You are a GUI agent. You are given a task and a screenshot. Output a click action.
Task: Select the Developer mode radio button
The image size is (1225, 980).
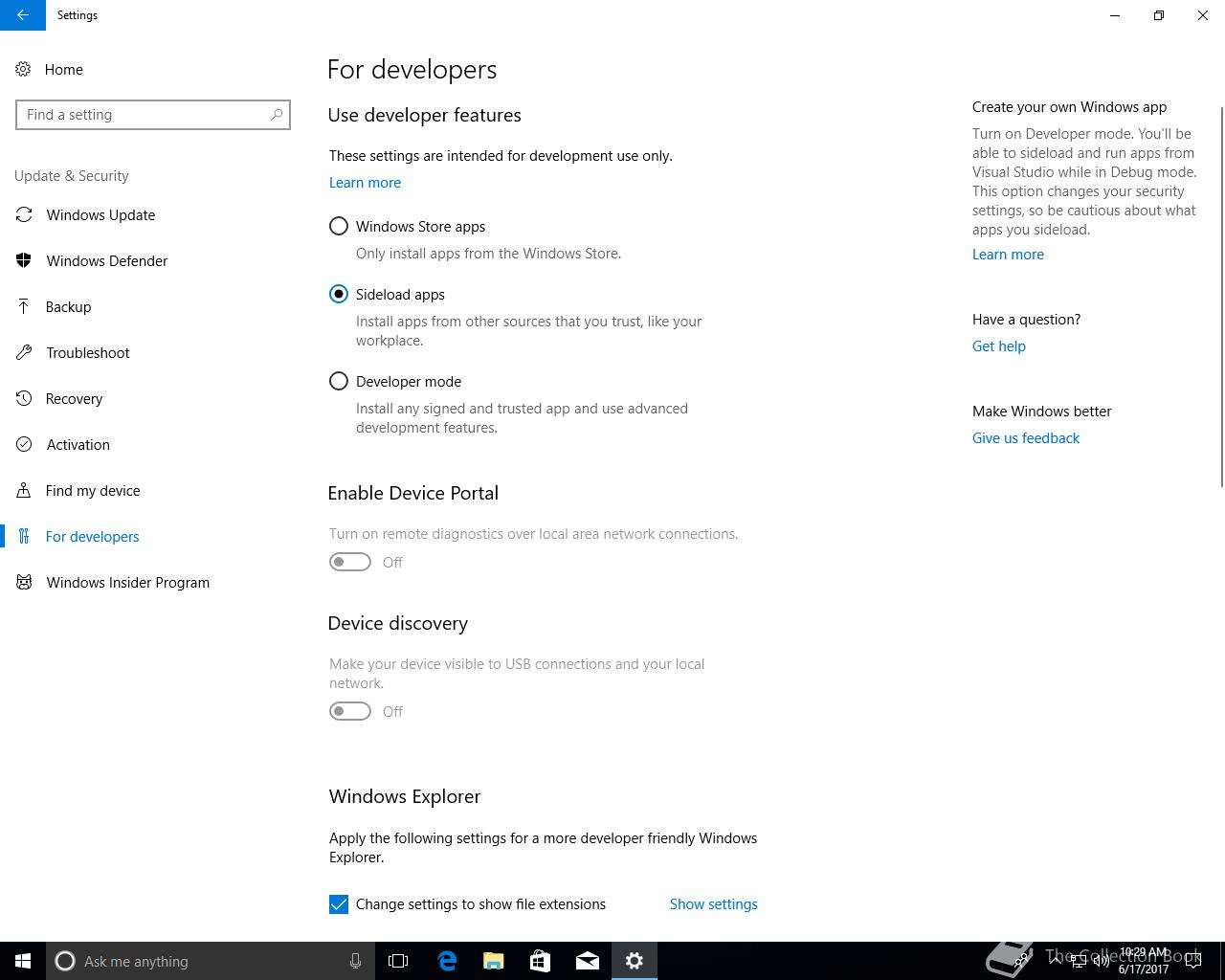(x=339, y=382)
